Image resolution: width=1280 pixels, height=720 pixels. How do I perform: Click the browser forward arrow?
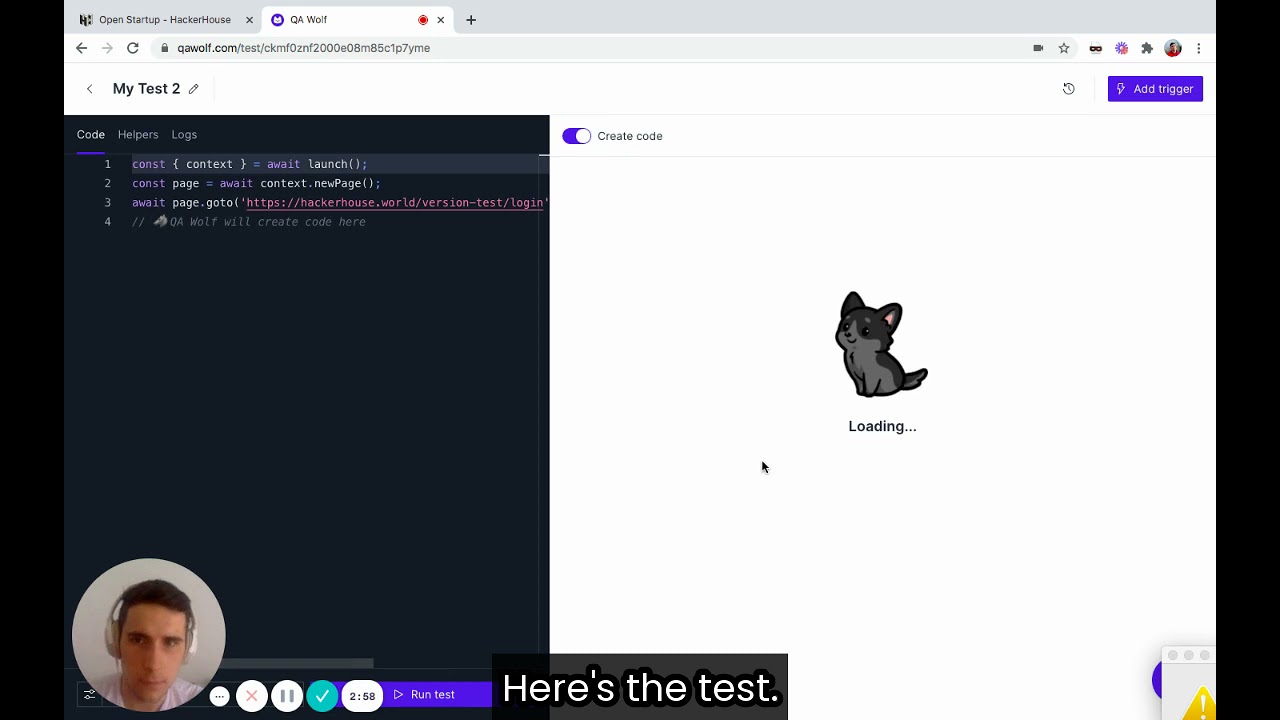click(x=107, y=48)
